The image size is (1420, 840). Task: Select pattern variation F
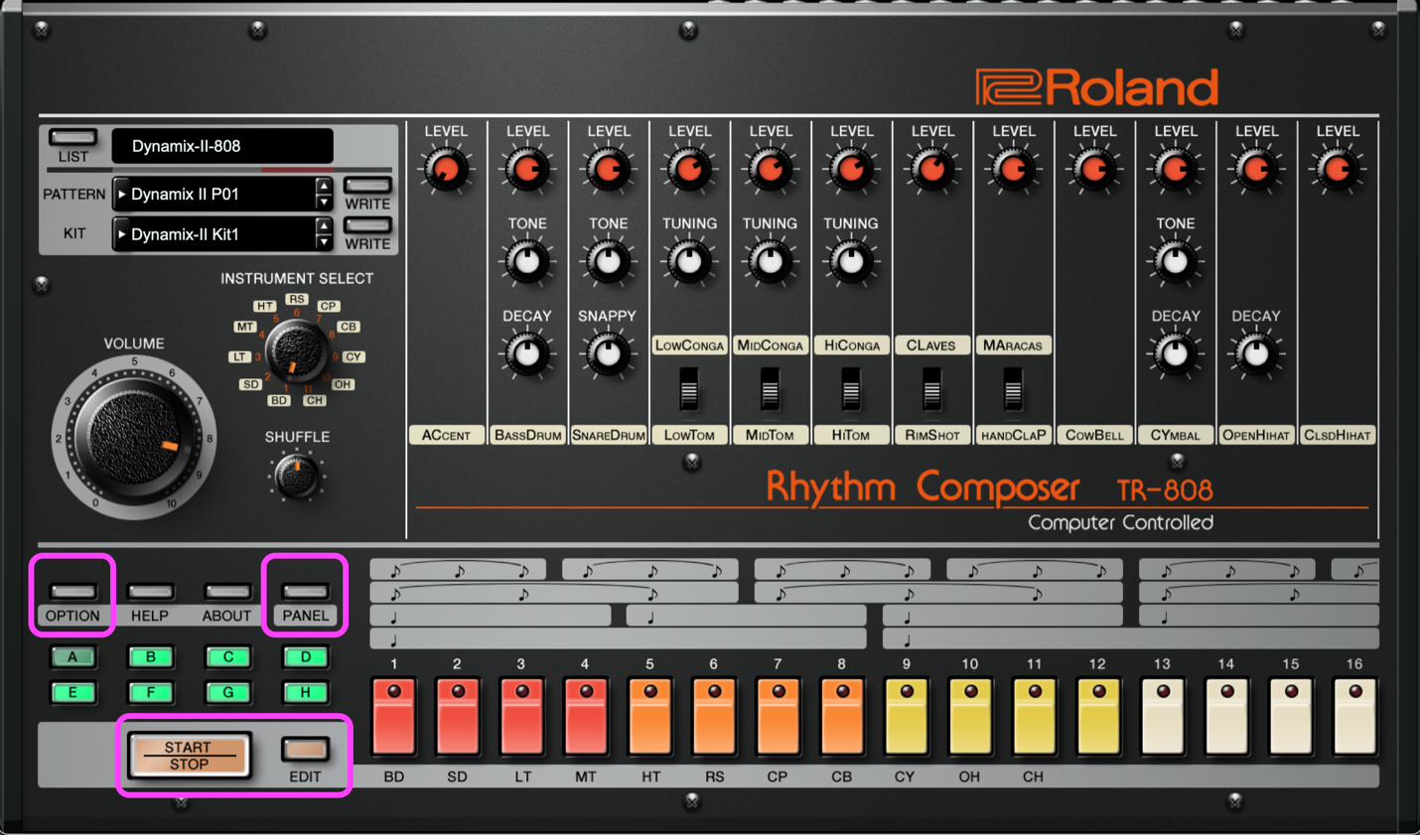click(150, 693)
